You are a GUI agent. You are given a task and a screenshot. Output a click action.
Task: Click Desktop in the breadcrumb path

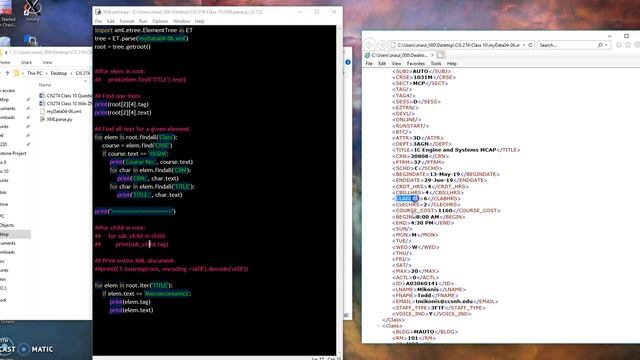(59, 73)
